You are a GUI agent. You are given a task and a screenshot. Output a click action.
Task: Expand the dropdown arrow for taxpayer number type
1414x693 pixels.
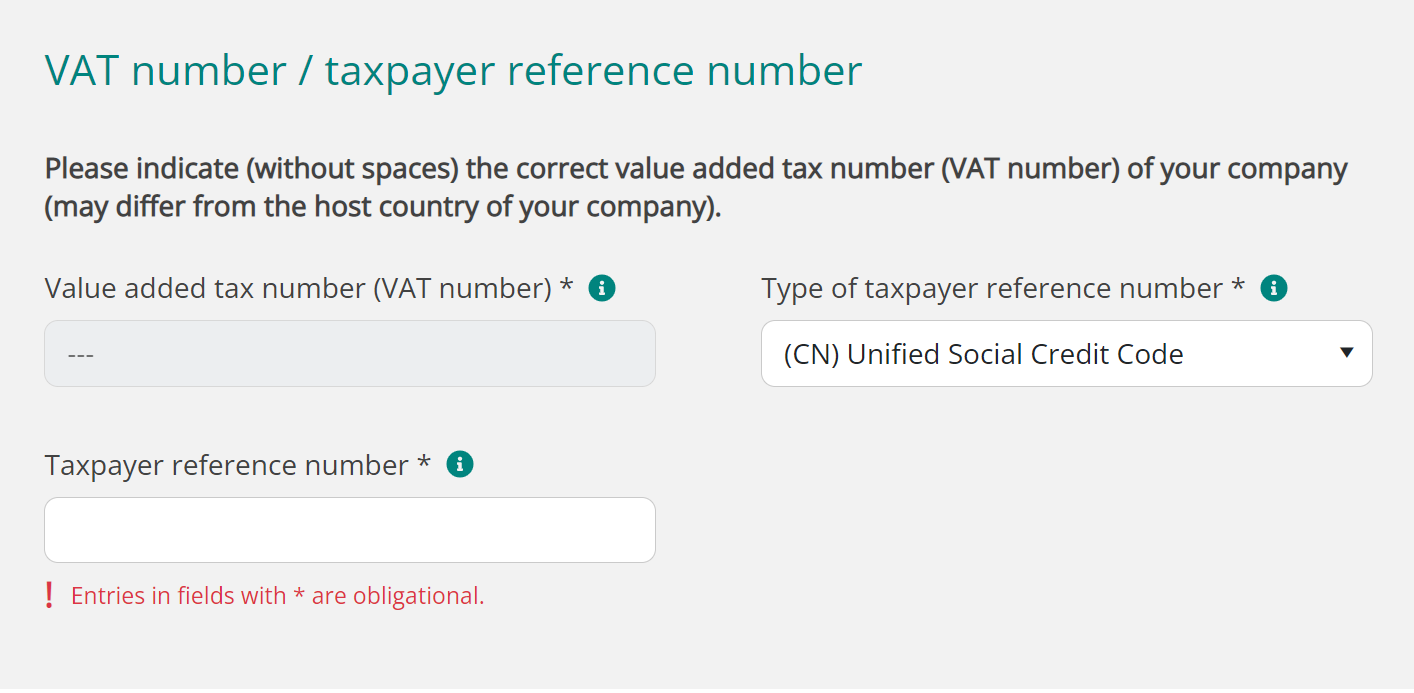1346,353
